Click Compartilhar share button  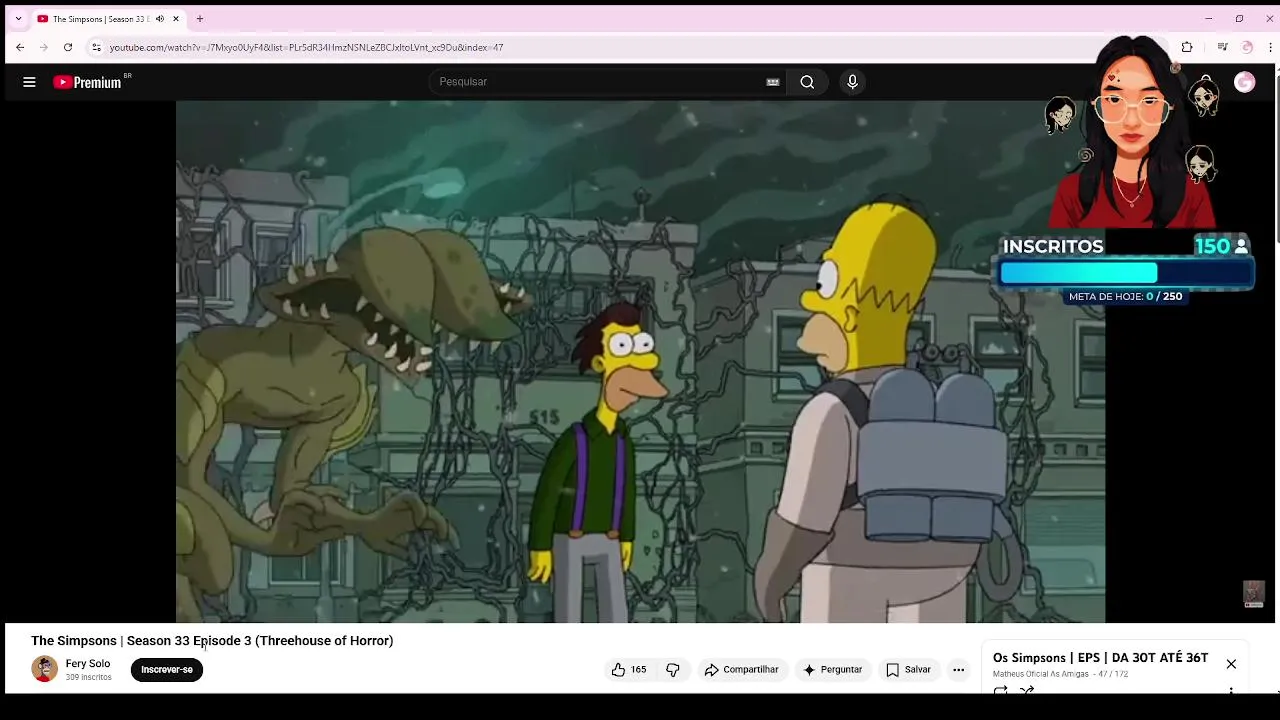pos(741,670)
